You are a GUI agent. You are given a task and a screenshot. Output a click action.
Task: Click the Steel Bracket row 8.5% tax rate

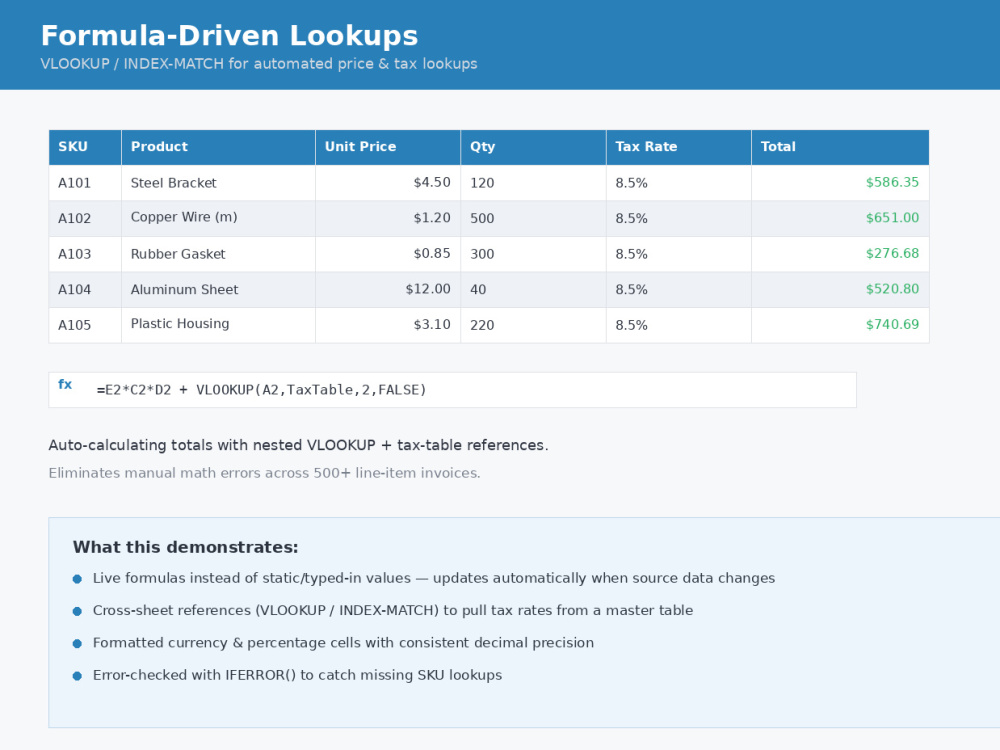point(679,183)
